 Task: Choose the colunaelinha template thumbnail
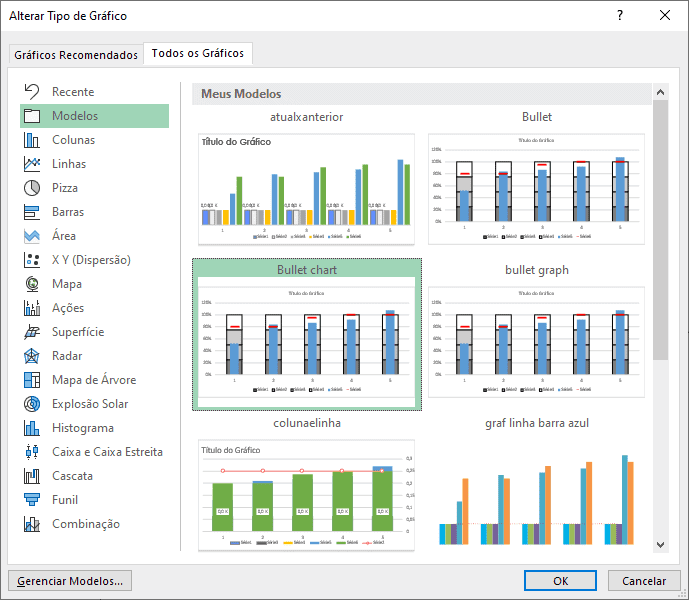(307, 494)
